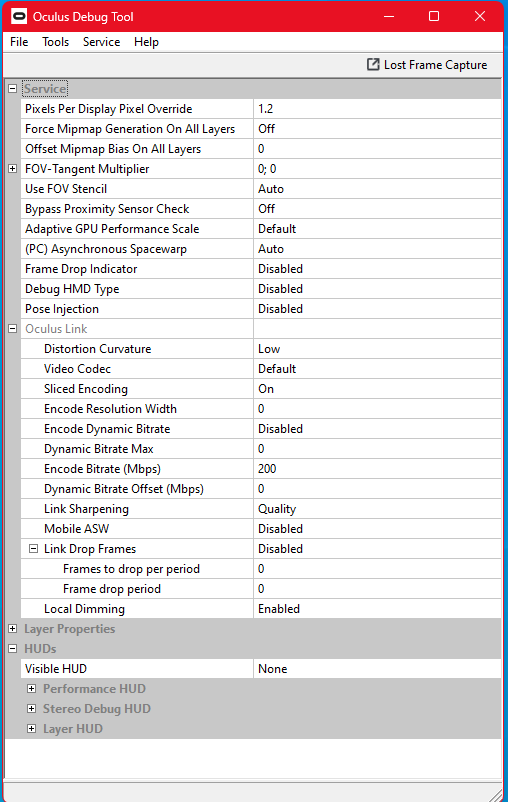The image size is (508, 802).
Task: Open the Service menu
Action: (101, 42)
